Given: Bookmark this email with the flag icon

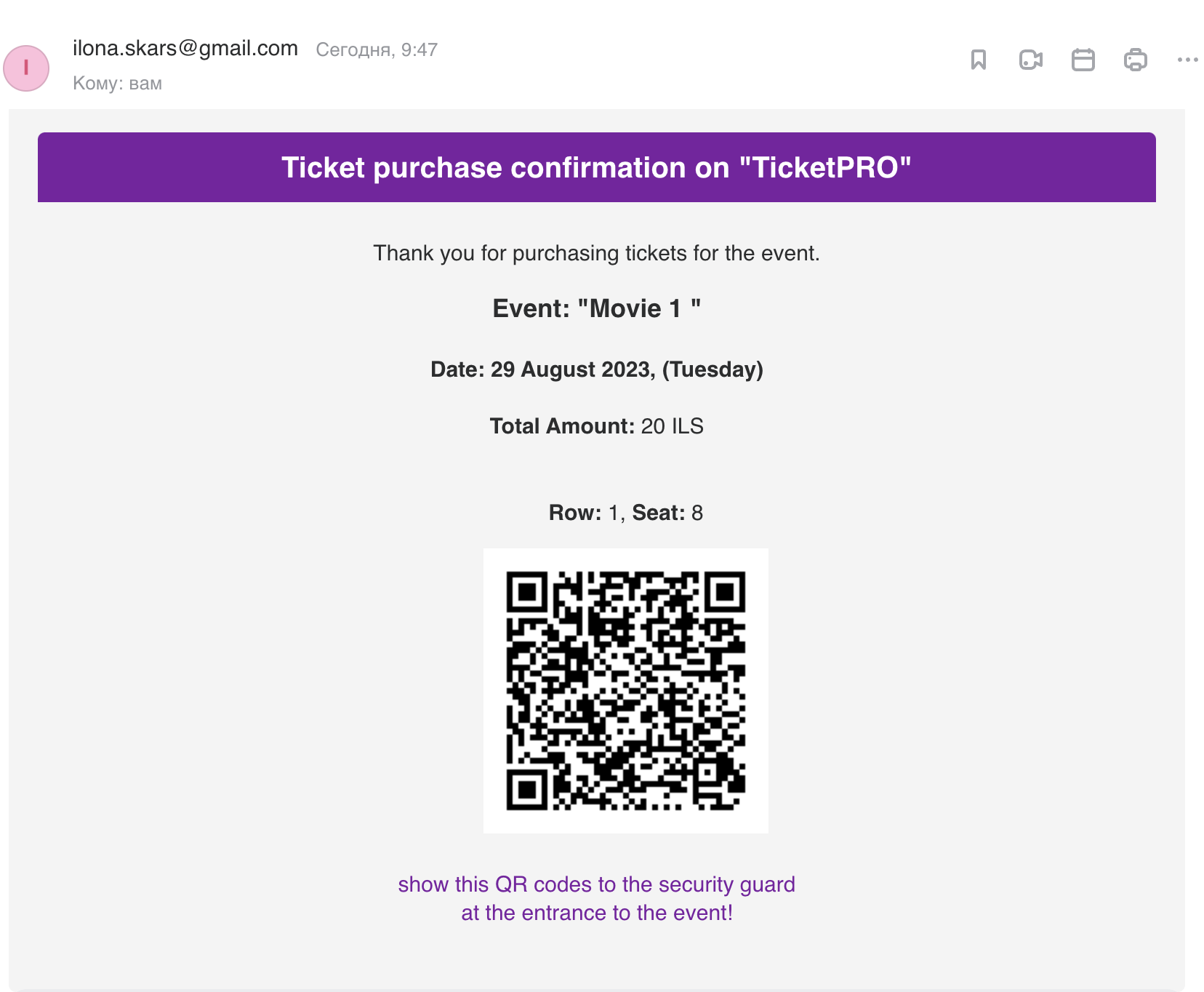Looking at the screenshot, I should 979,60.
